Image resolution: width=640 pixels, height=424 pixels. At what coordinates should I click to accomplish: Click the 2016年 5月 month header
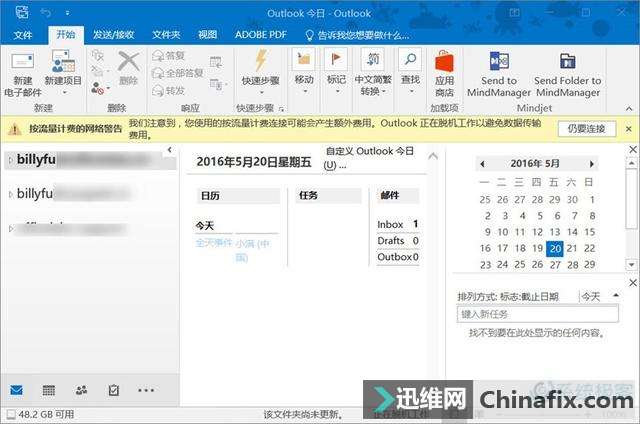[535, 164]
